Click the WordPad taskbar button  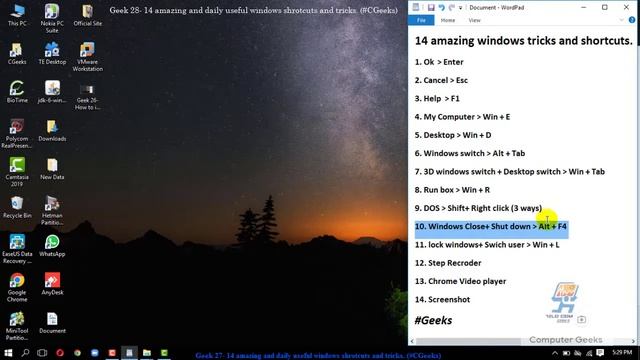(129, 353)
